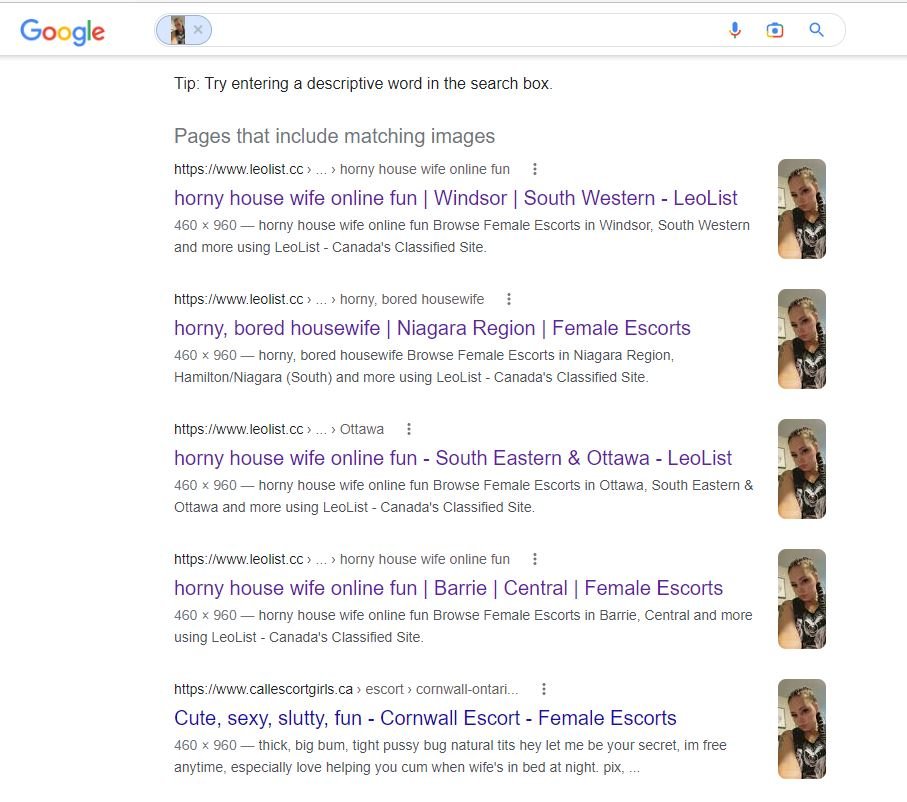Start voice search with microphone icon
Screen dimensions: 907x802
coord(735,30)
